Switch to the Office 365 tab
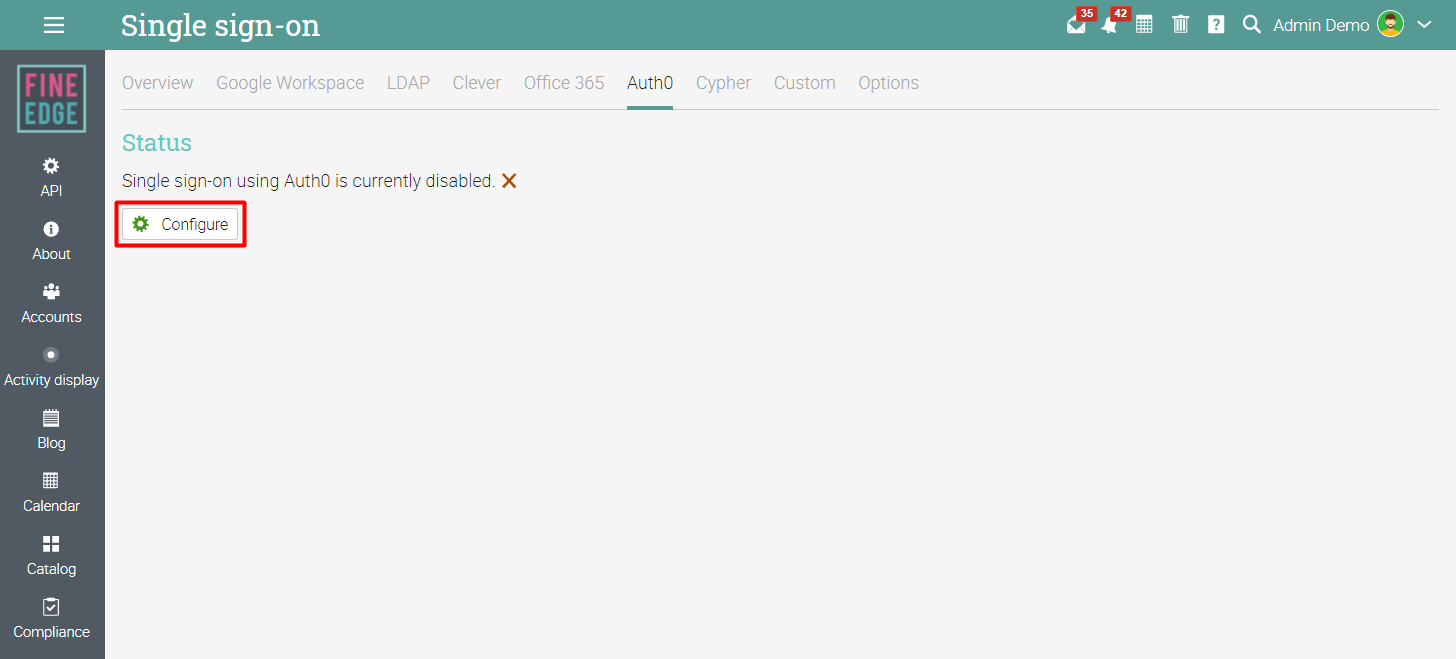Image resolution: width=1456 pixels, height=659 pixels. point(564,83)
